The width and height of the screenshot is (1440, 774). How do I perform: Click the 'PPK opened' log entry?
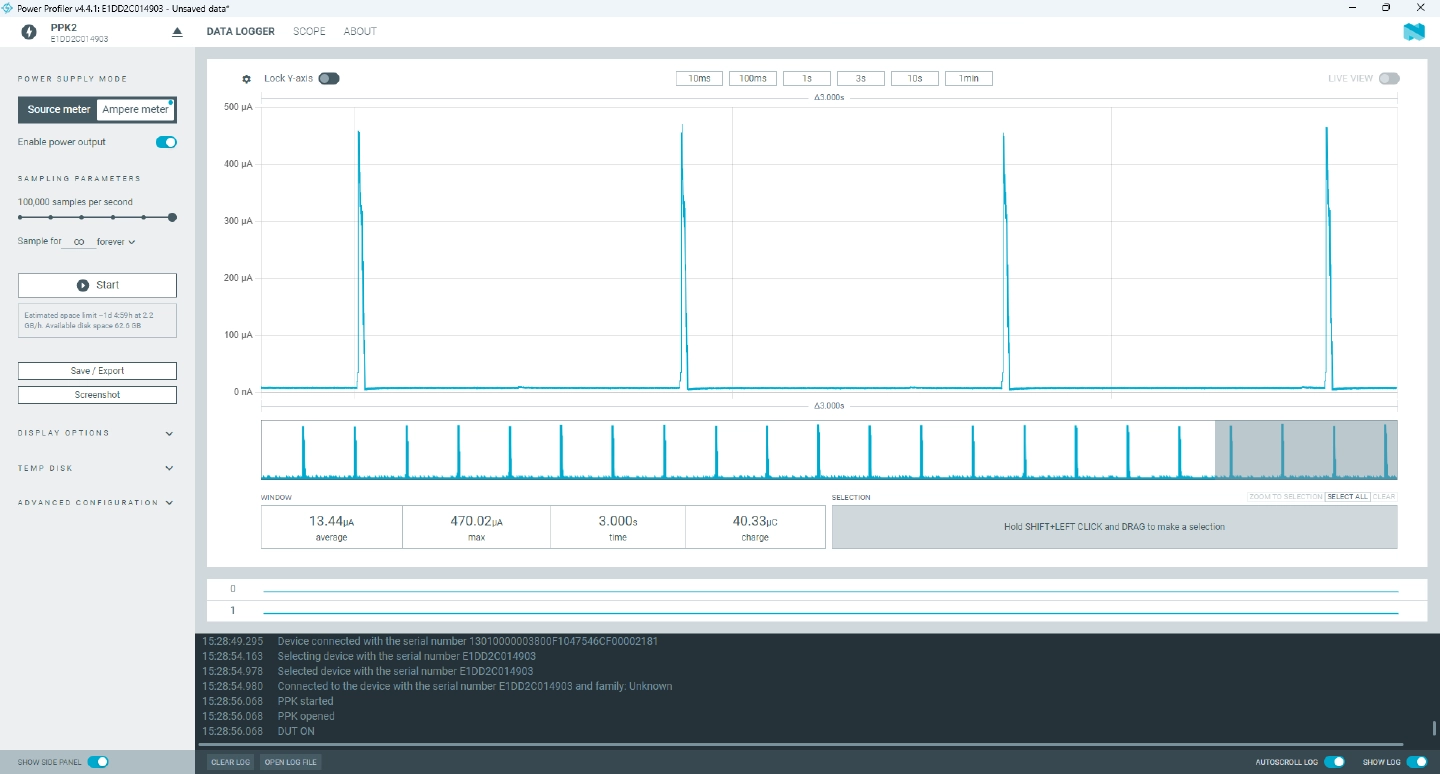(306, 716)
